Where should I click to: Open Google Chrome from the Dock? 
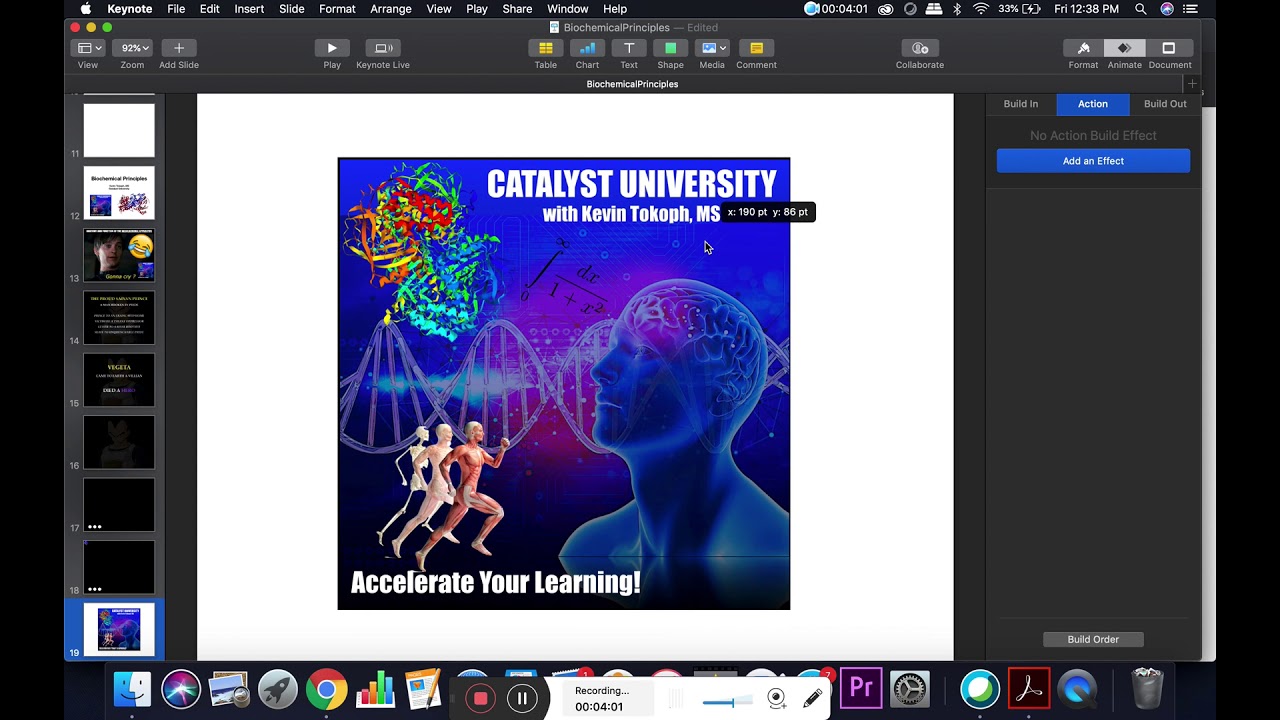[x=327, y=690]
